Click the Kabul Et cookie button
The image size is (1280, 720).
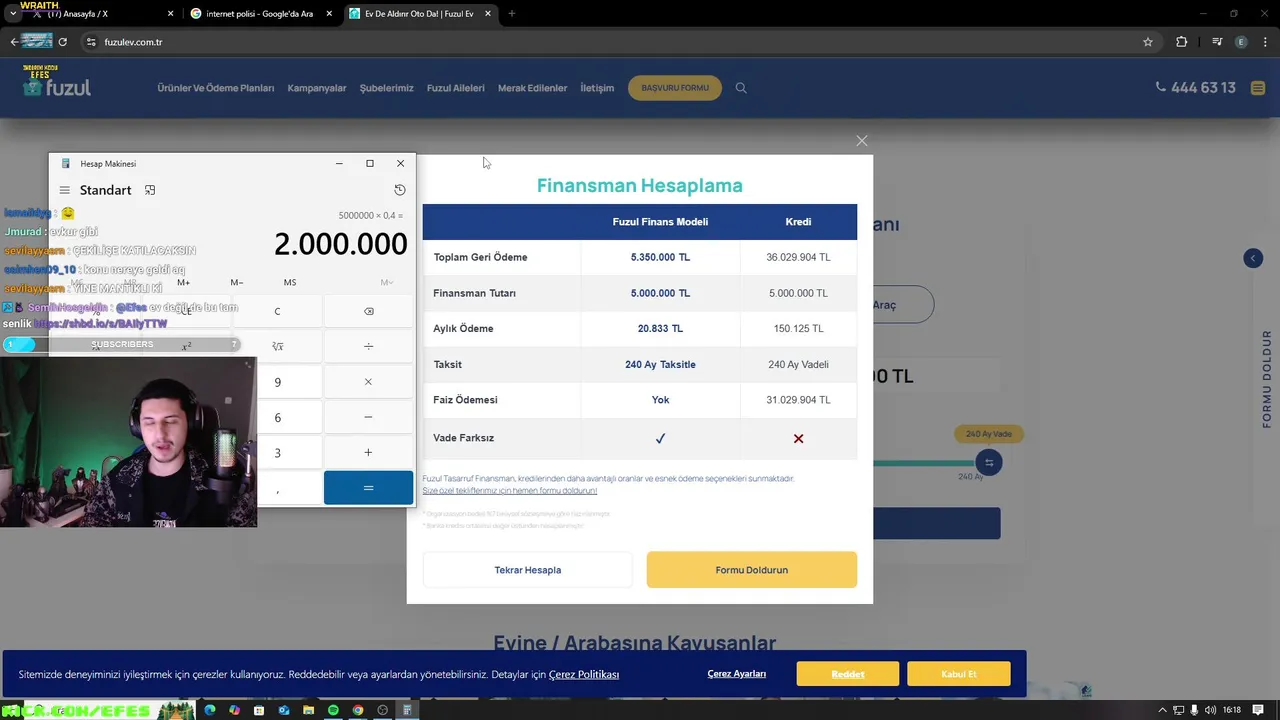(x=959, y=674)
